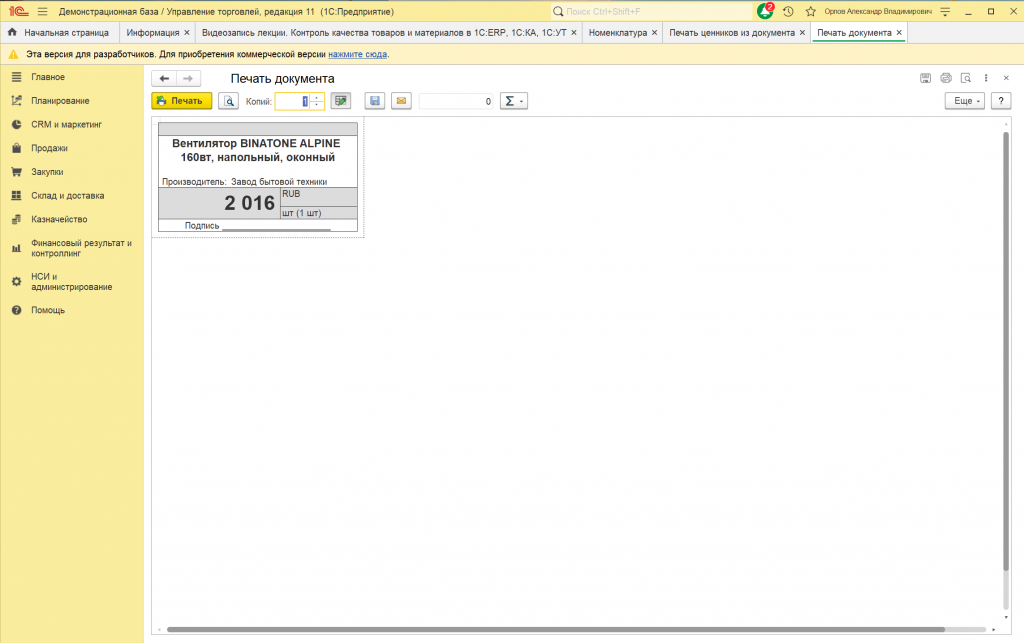This screenshot has height=643, width=1024.
Task: Close the Печать документа tab
Action: pos(899,33)
